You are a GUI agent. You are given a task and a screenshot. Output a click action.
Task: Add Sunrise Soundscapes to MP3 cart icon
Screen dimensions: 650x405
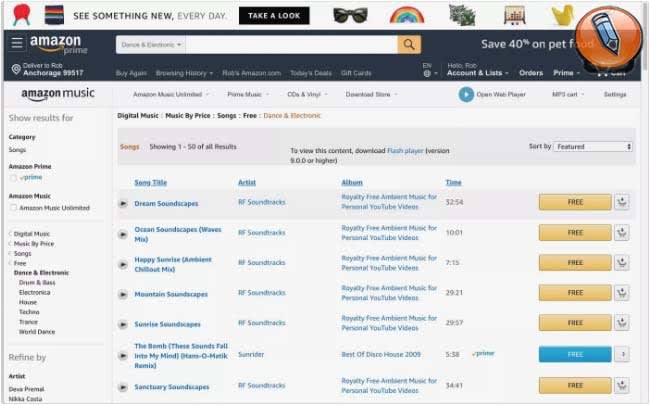click(x=621, y=323)
